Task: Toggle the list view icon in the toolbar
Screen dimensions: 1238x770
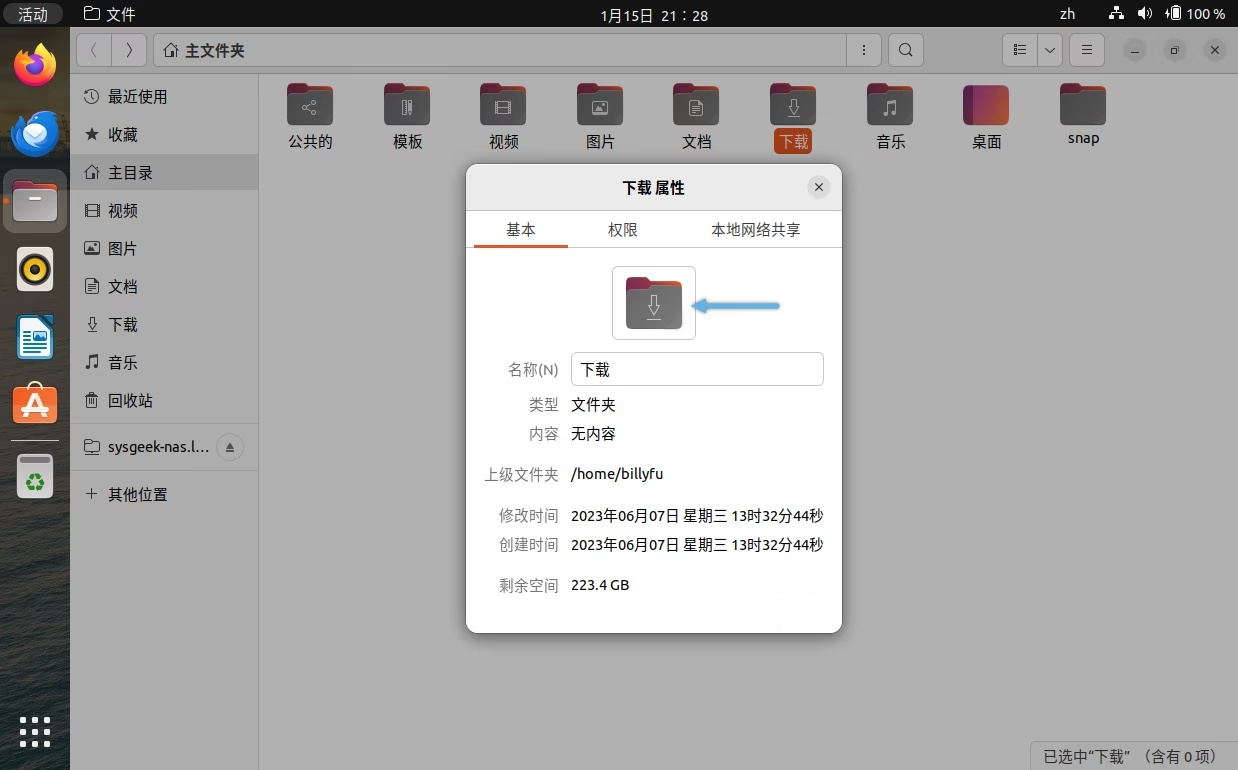Action: [1019, 50]
